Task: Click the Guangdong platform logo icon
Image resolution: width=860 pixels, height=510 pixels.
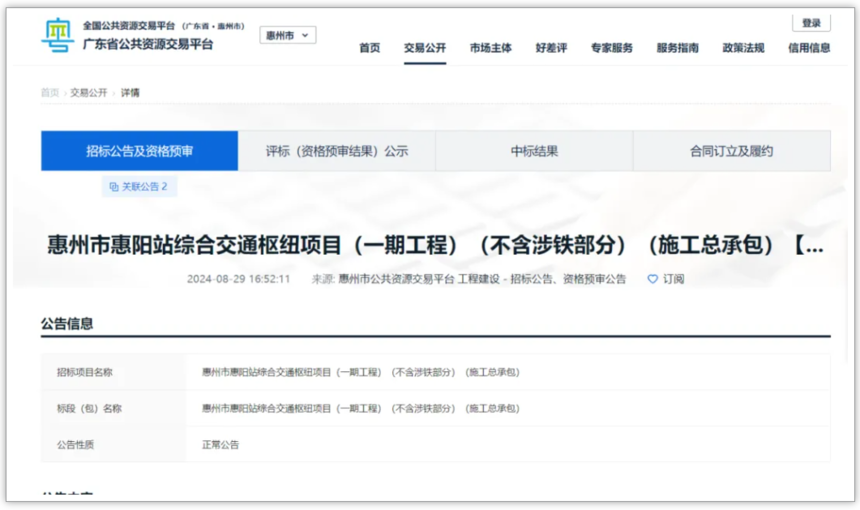Action: [x=58, y=35]
